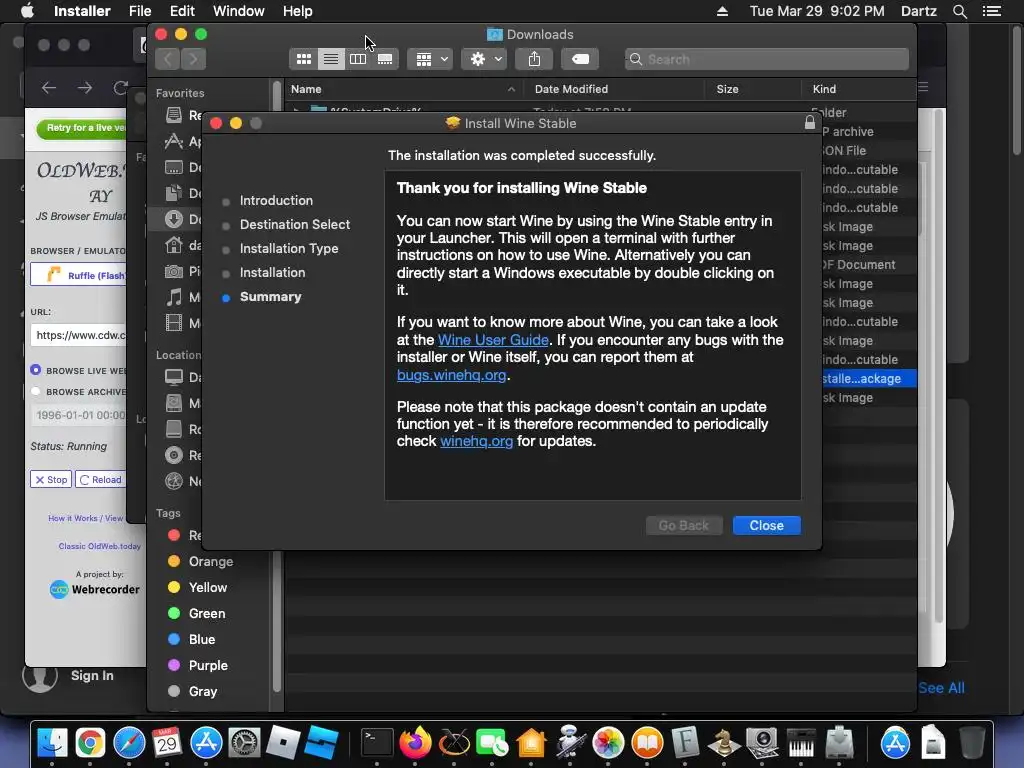Click the lock icon in the installer title bar

point(810,123)
